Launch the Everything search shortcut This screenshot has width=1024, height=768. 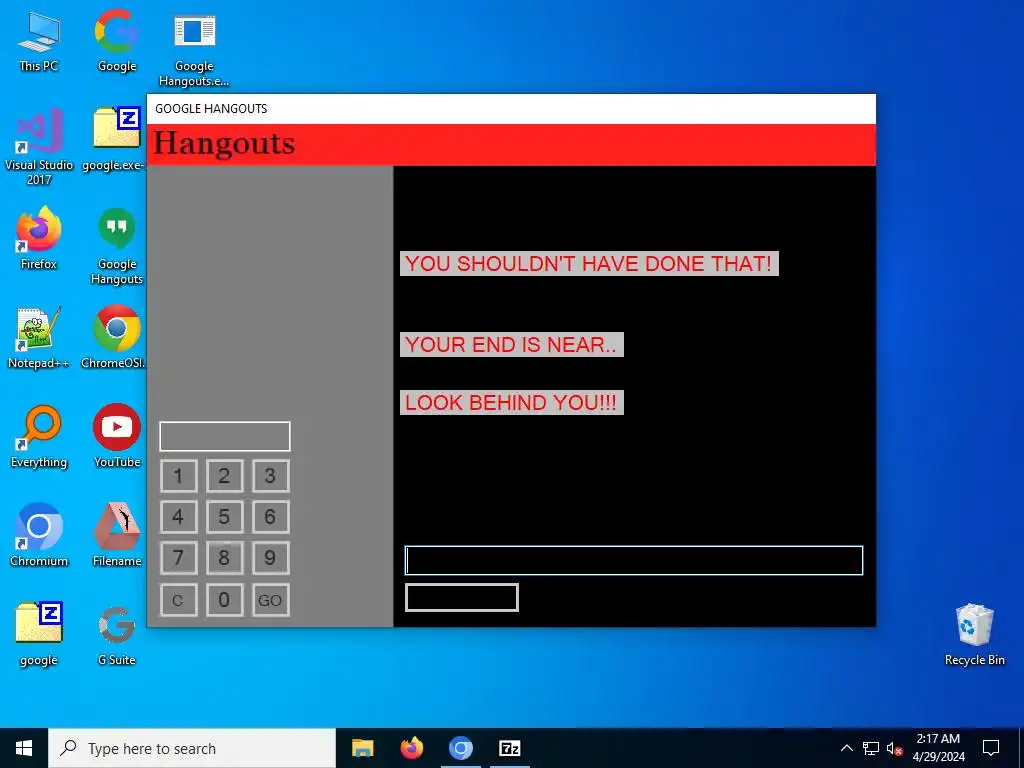(39, 436)
